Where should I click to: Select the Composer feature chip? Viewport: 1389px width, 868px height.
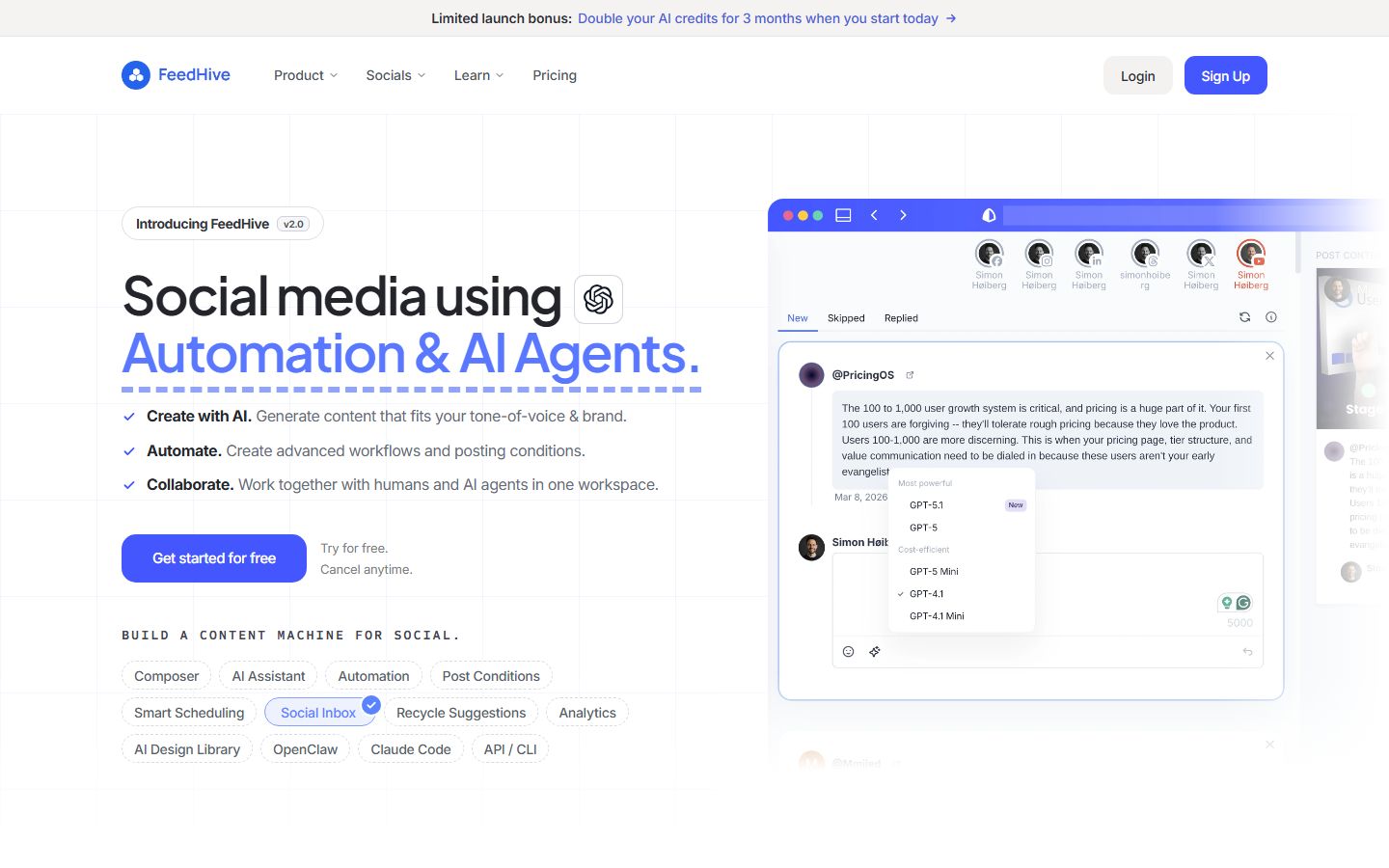click(167, 676)
